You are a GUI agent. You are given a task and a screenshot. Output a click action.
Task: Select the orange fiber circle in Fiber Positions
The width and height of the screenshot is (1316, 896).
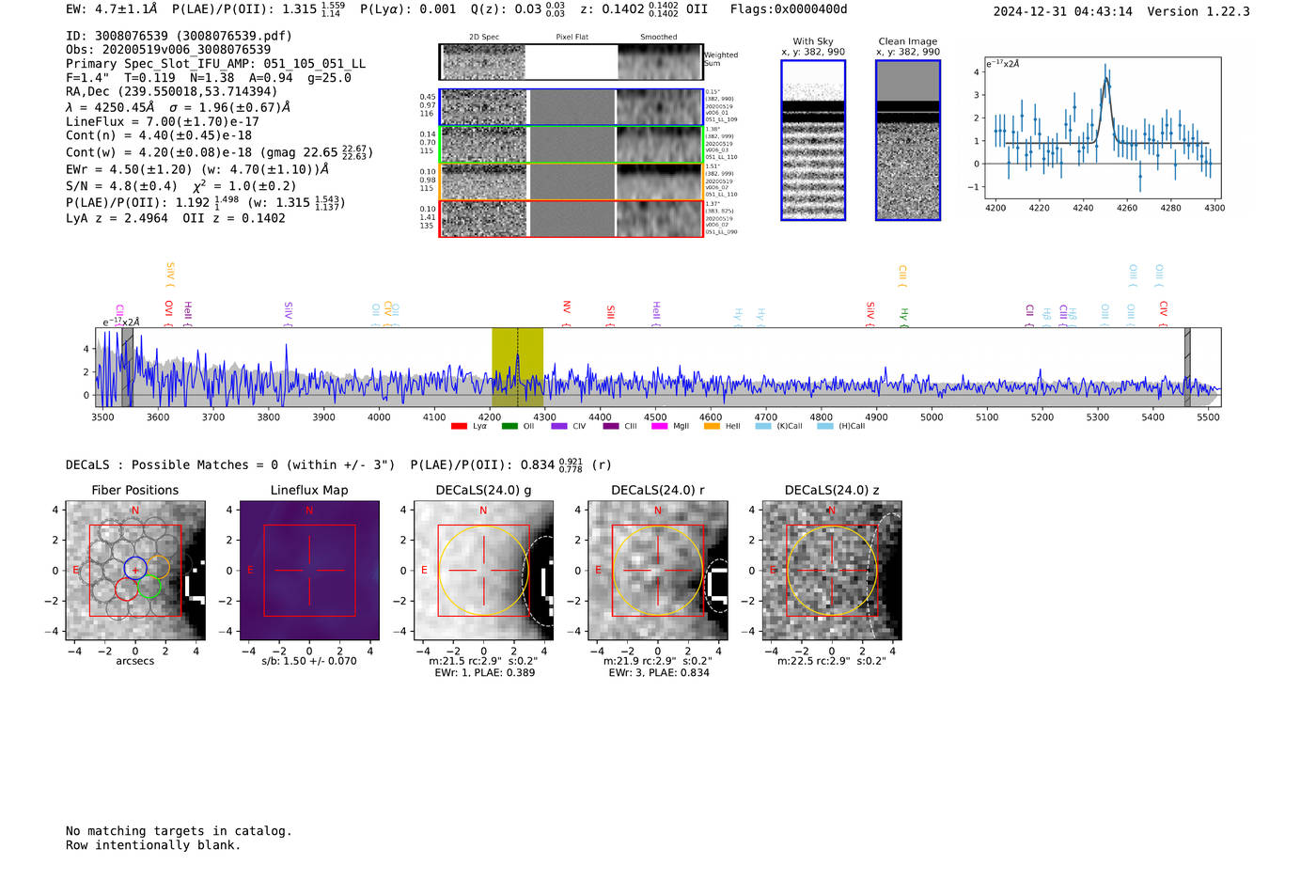click(159, 566)
